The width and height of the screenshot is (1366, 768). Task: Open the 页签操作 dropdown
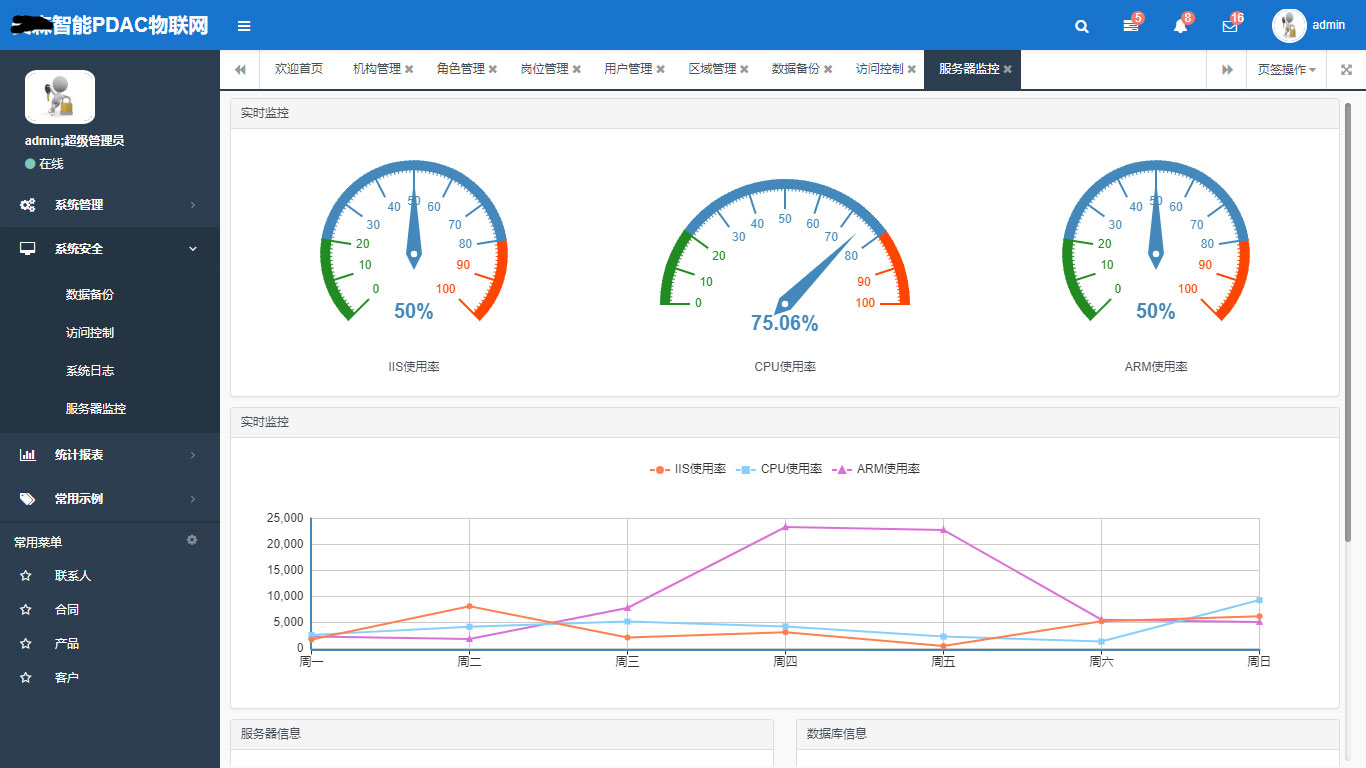tap(1286, 69)
